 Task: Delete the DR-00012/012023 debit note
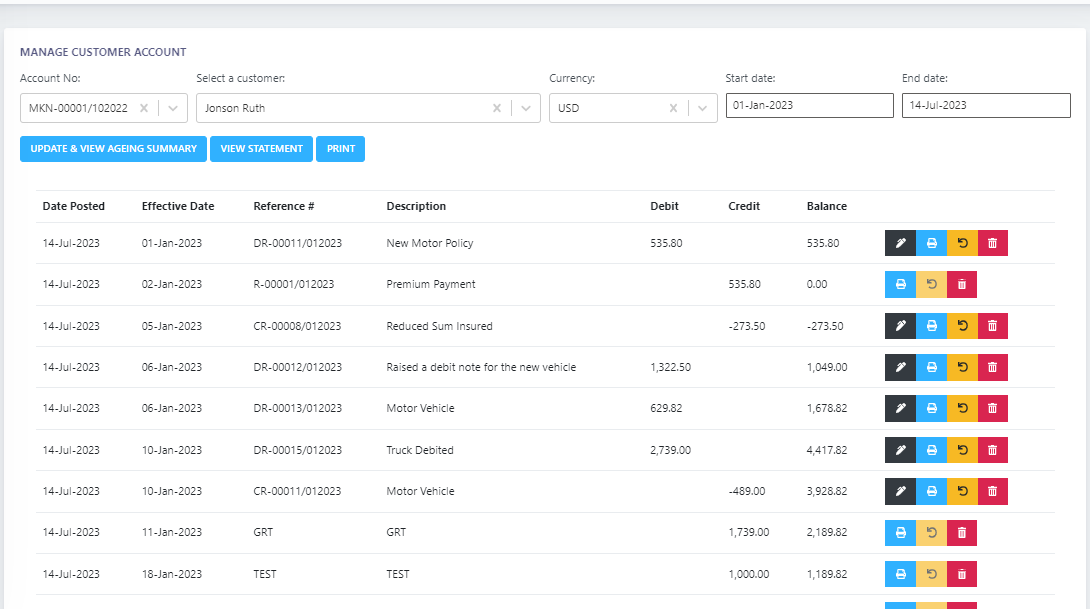point(993,367)
